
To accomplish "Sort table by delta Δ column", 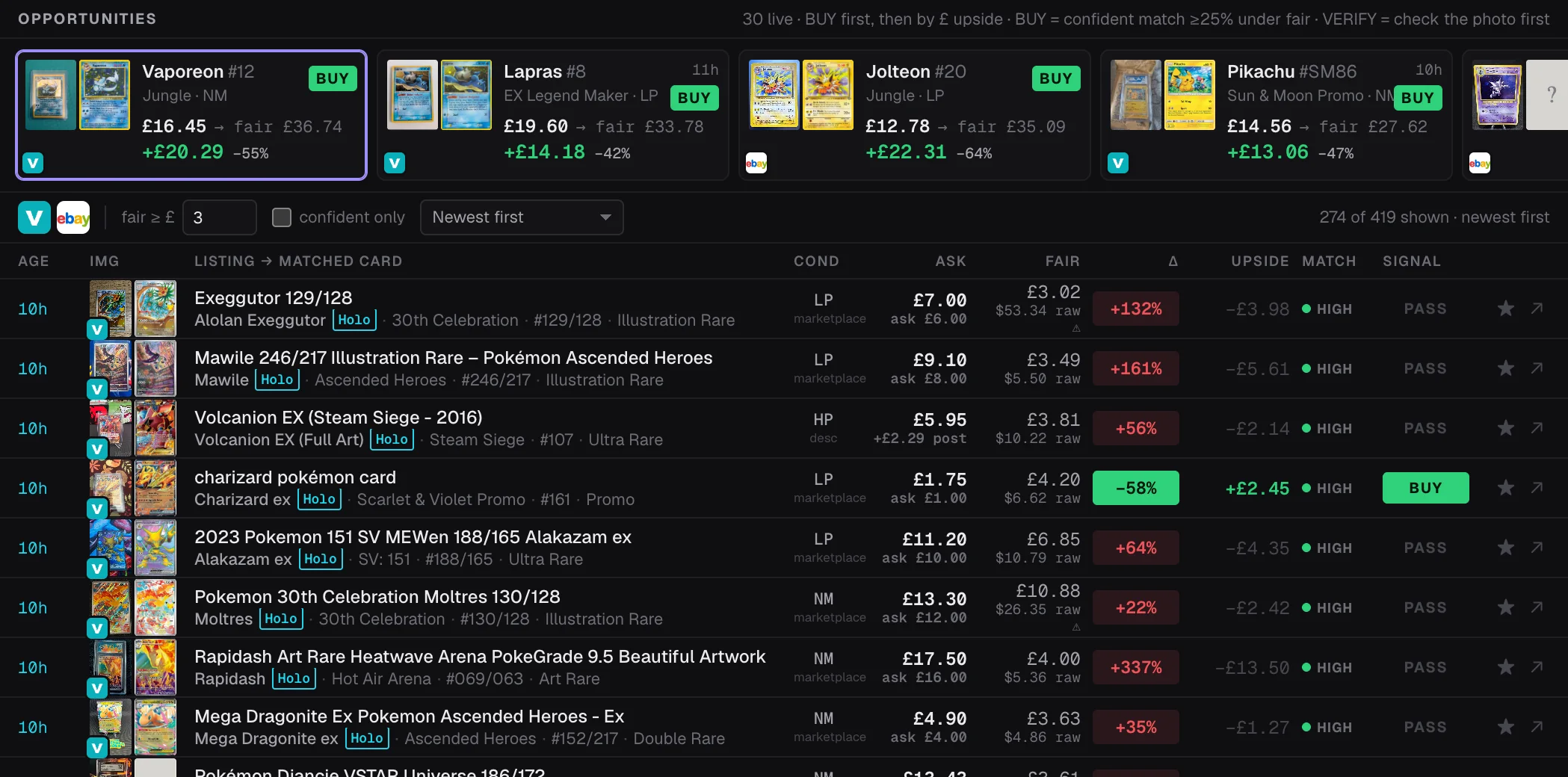I will click(1173, 261).
